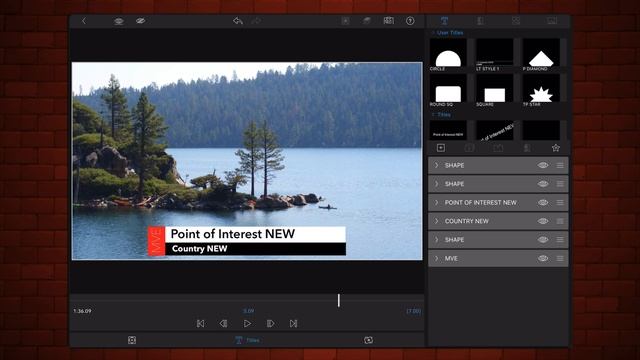Click the reset loop icon in bottom bar
The image size is (640, 360).
368,340
